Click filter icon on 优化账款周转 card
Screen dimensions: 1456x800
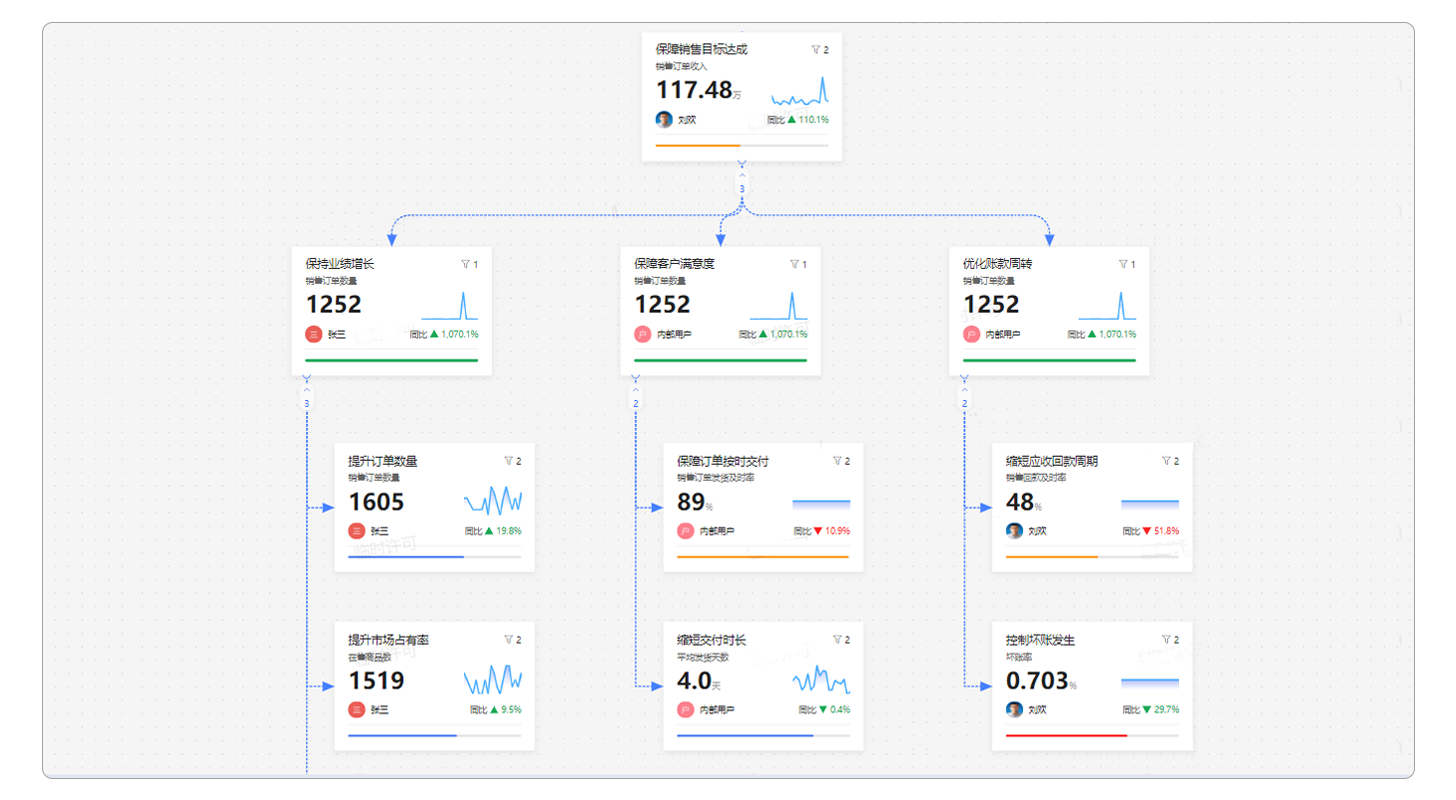coord(1122,264)
